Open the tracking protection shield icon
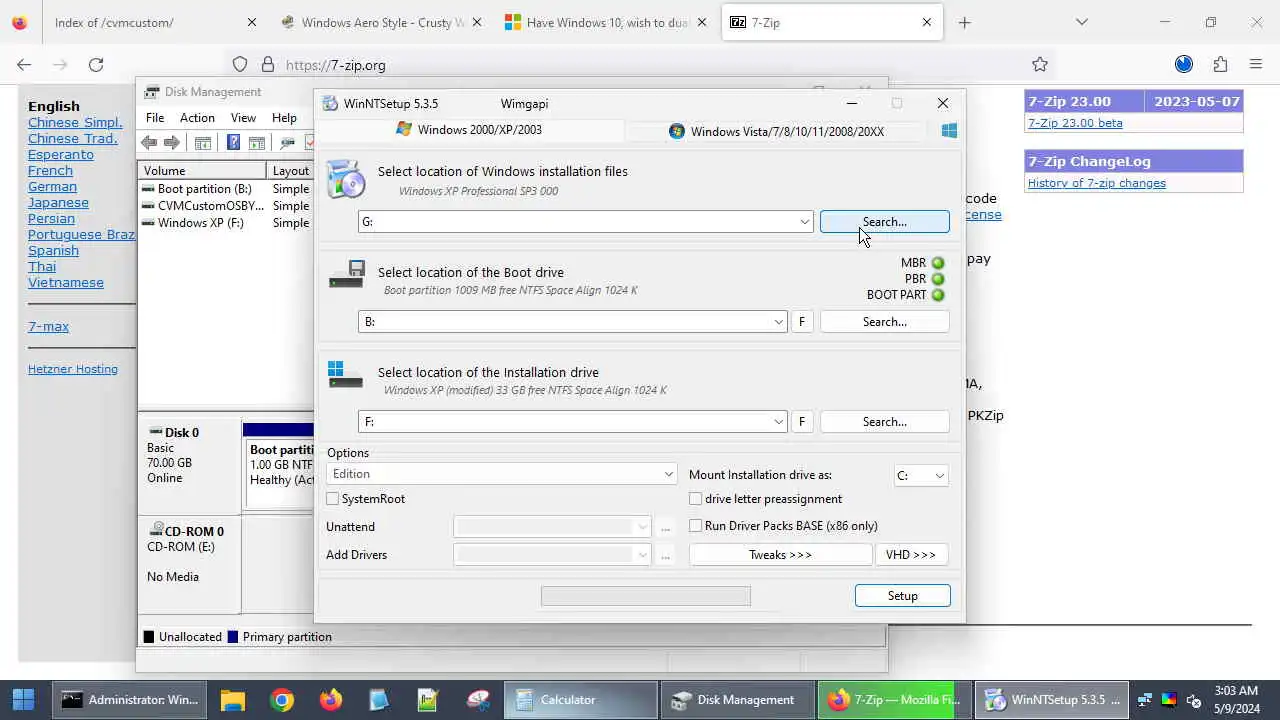This screenshot has height=720, width=1280. pyautogui.click(x=240, y=65)
